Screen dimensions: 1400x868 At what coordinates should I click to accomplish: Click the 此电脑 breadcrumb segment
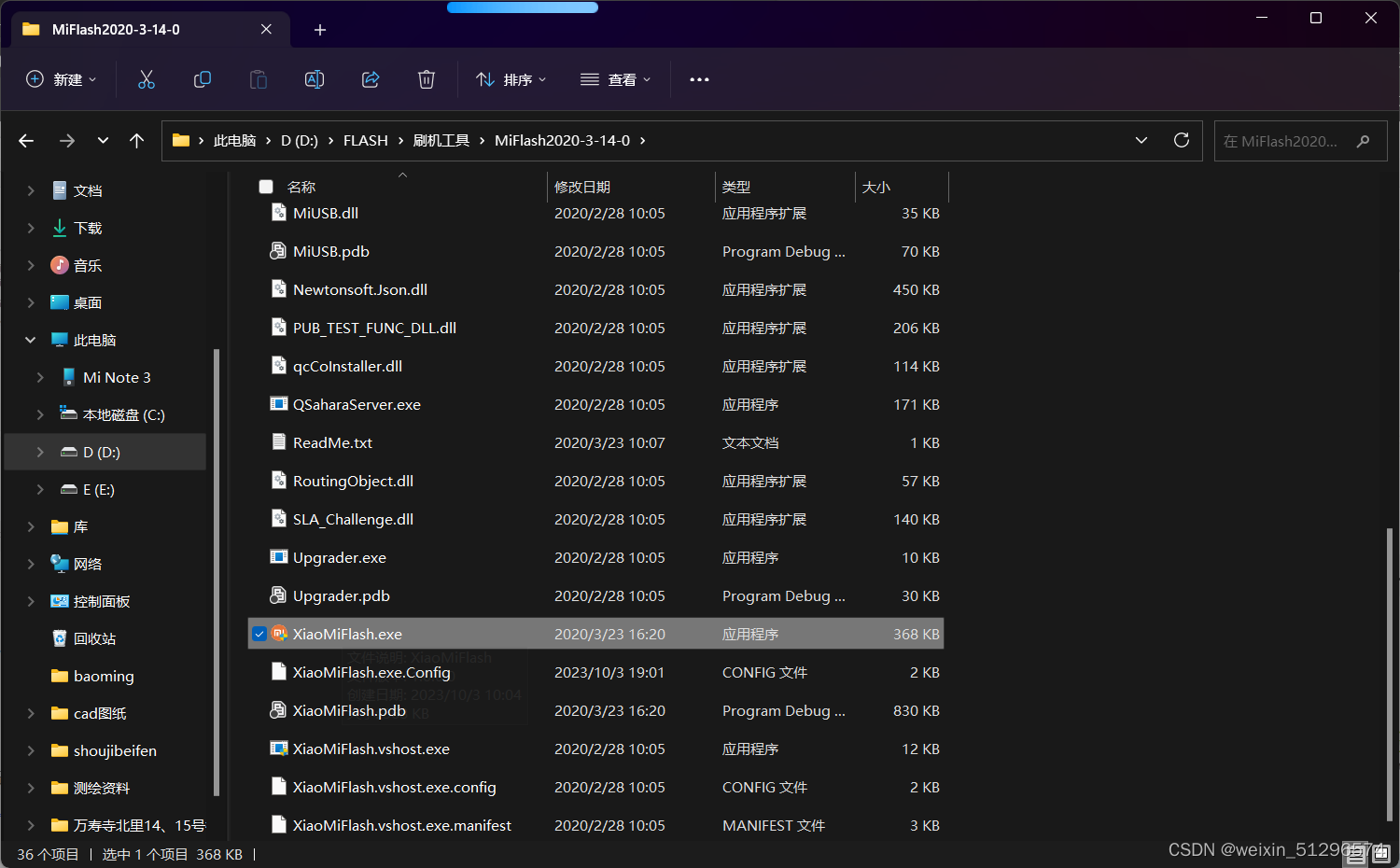point(234,140)
